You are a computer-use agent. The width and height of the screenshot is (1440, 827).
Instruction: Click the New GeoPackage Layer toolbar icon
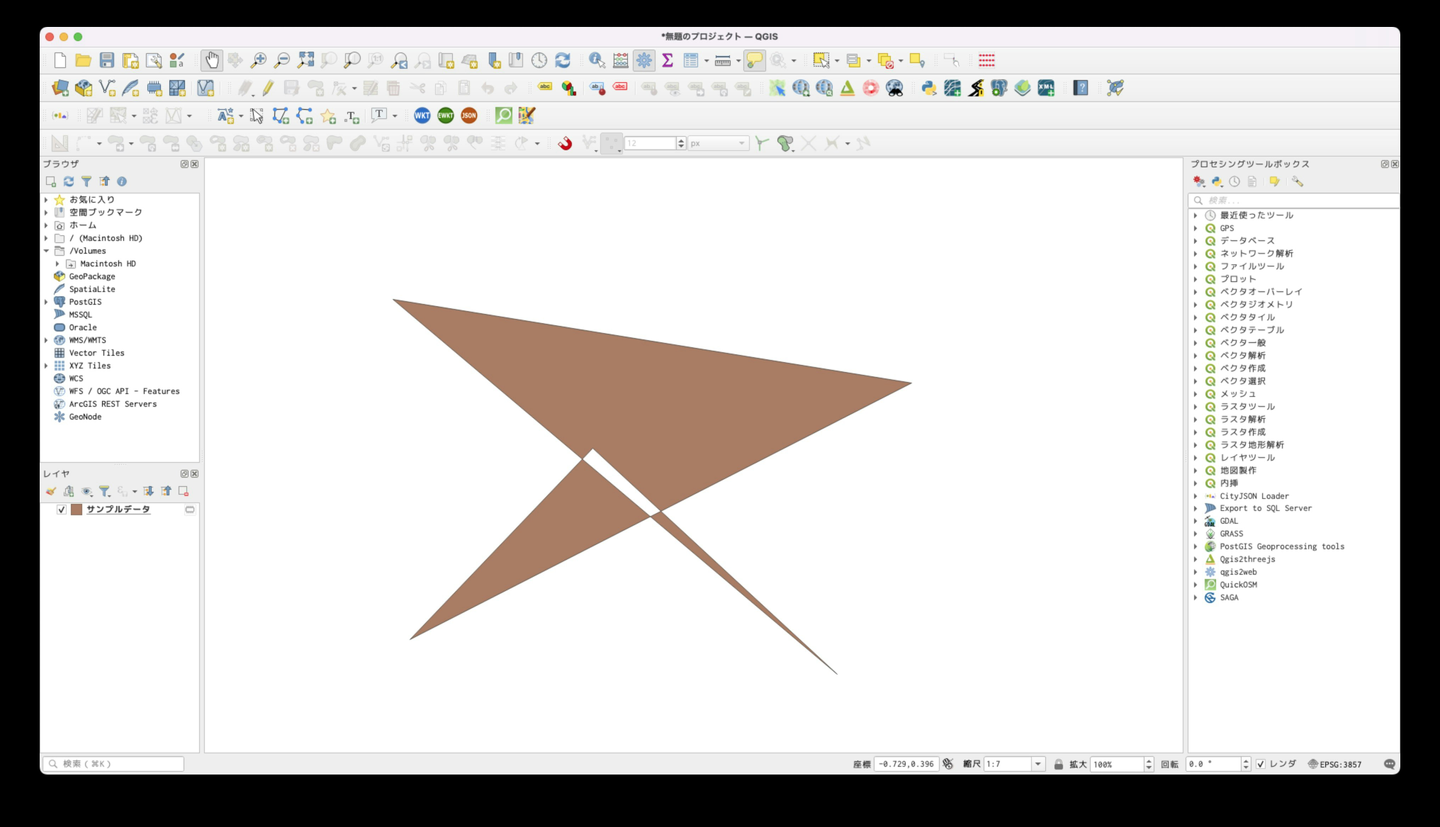pyautogui.click(x=84, y=88)
